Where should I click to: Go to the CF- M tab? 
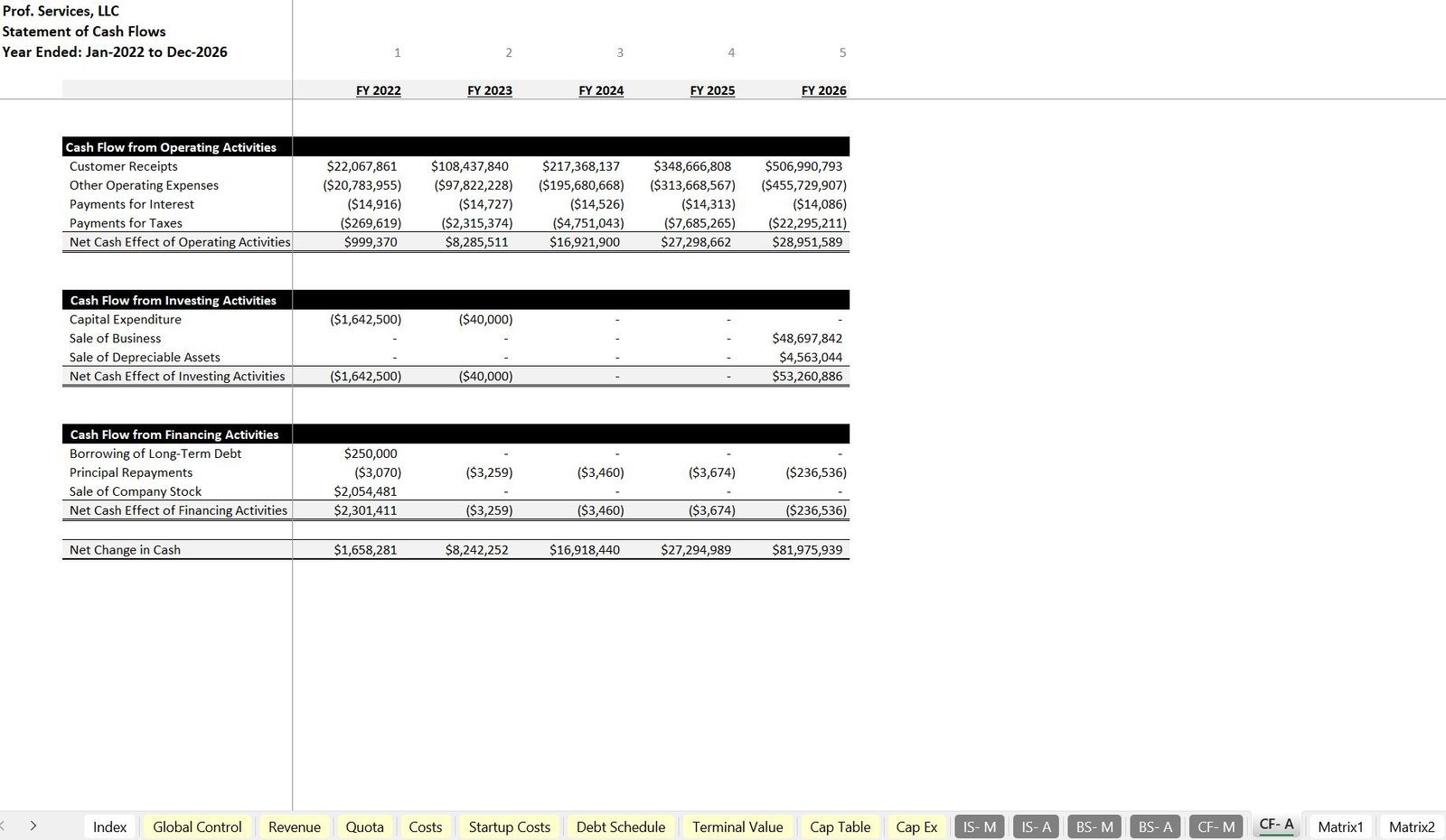tap(1216, 826)
